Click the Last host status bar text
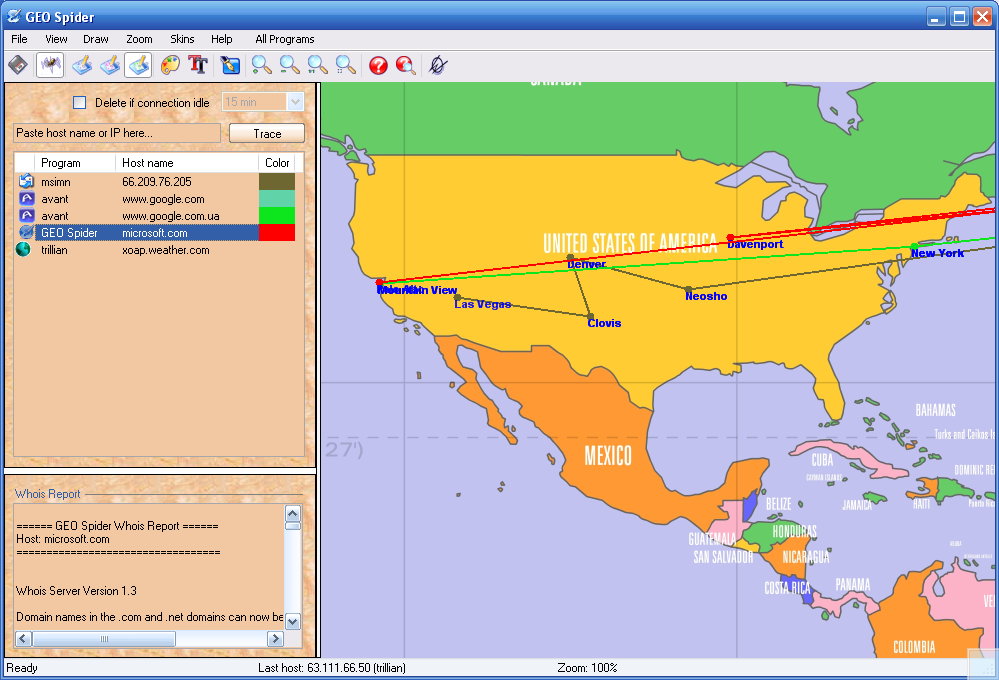Screen dimensions: 999x680 (331, 668)
